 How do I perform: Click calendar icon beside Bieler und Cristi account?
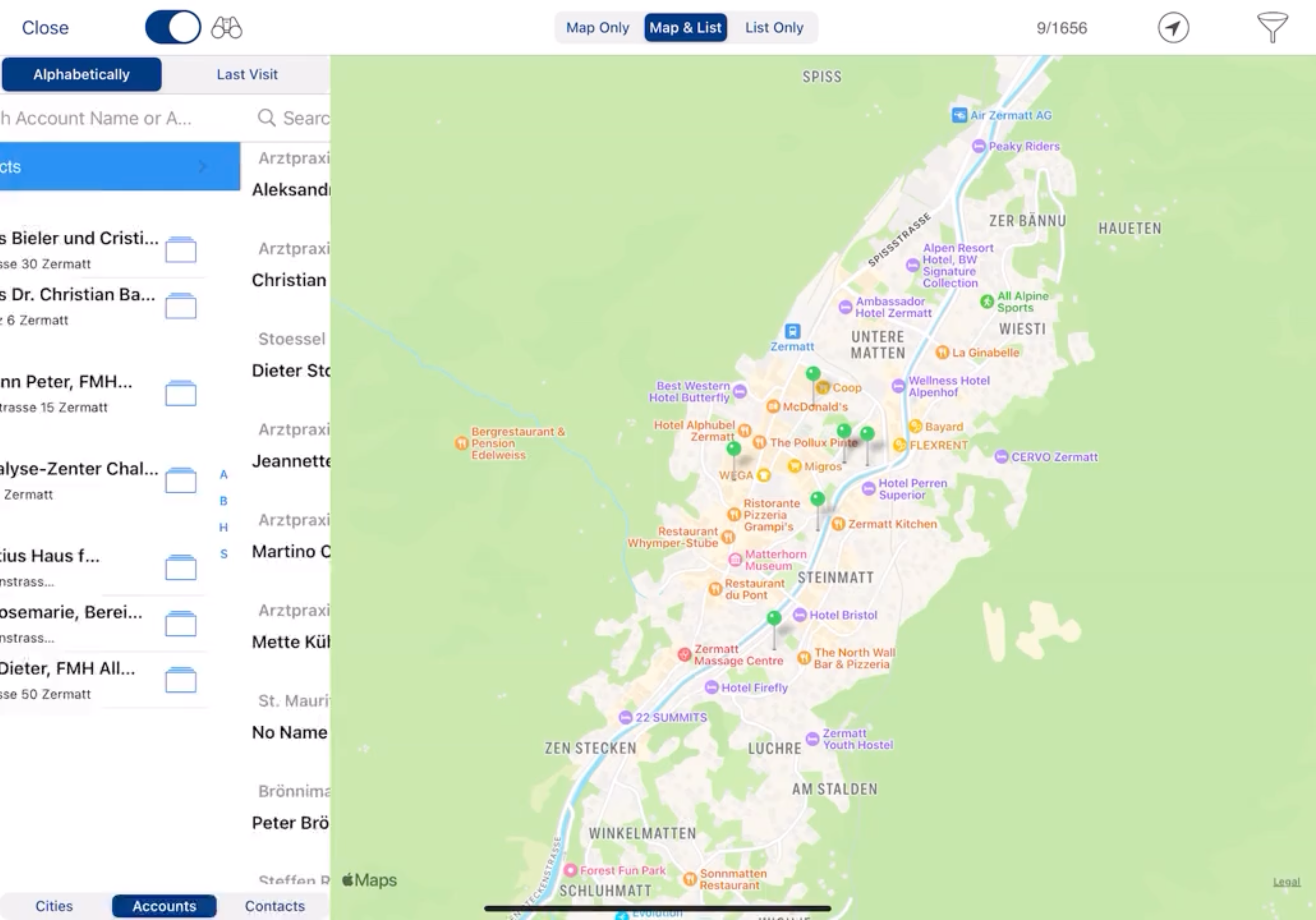coord(181,250)
